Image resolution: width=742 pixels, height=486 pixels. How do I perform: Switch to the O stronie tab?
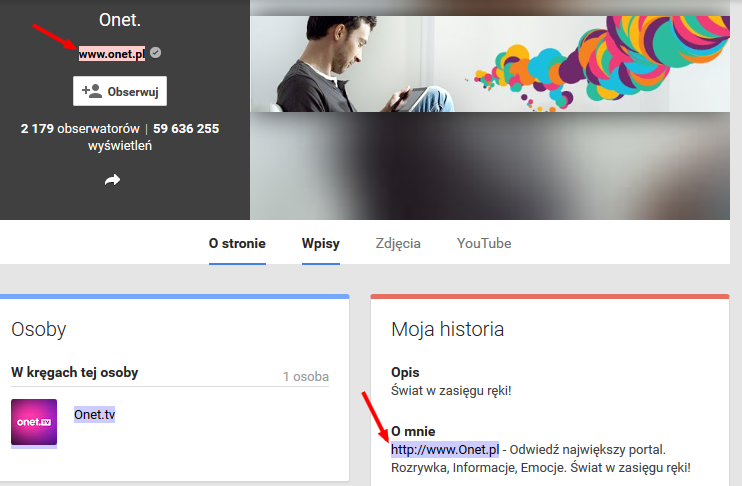tap(237, 243)
